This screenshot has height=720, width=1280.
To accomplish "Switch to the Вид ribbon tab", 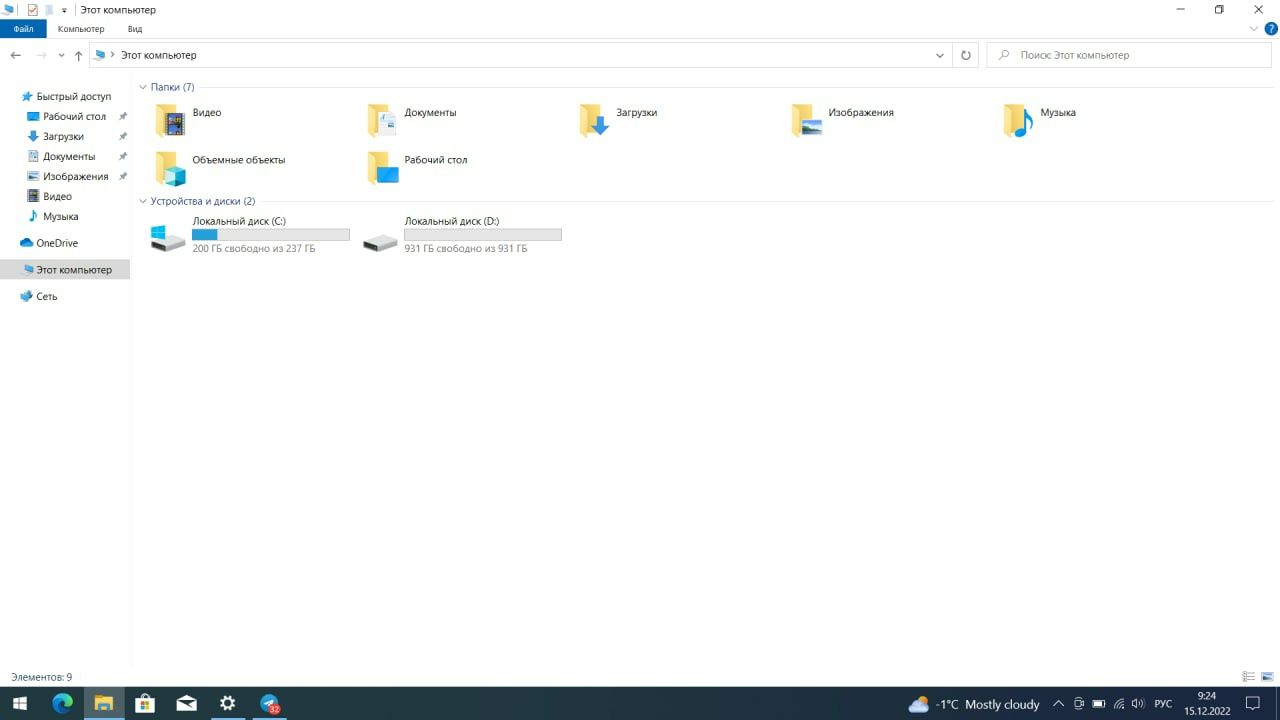I will pos(135,29).
